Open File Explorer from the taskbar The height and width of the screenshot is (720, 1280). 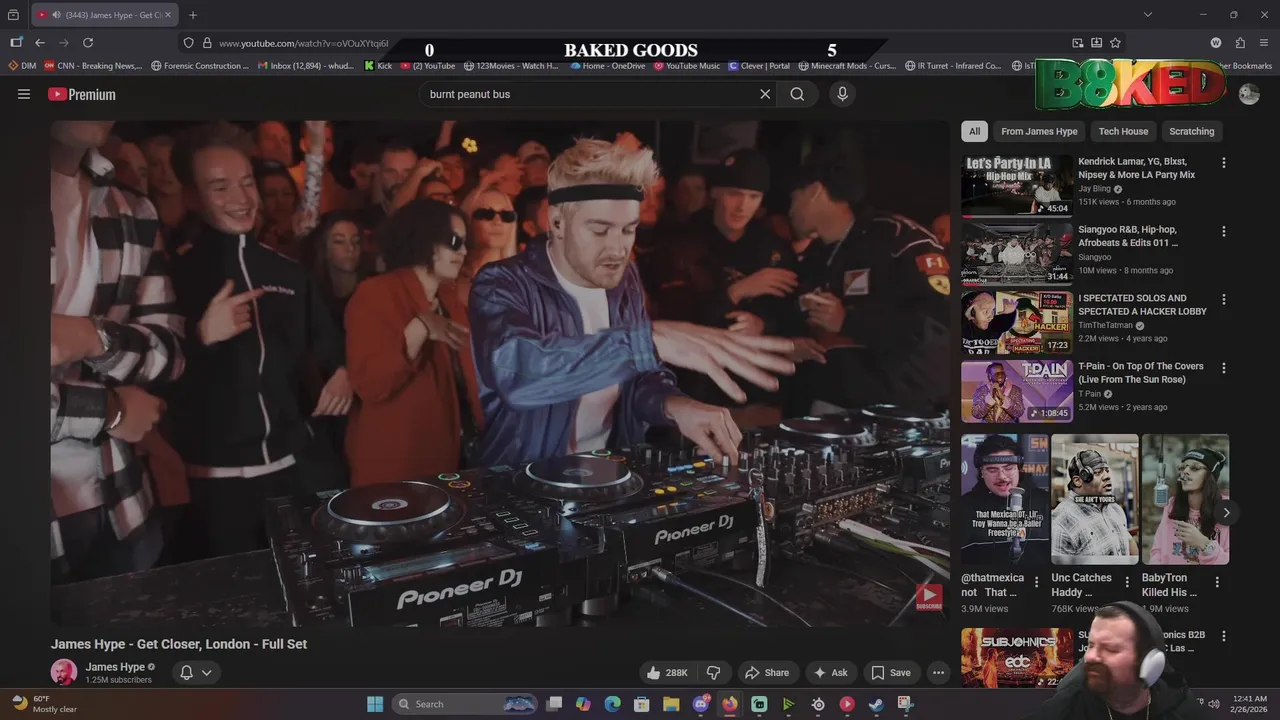click(671, 704)
